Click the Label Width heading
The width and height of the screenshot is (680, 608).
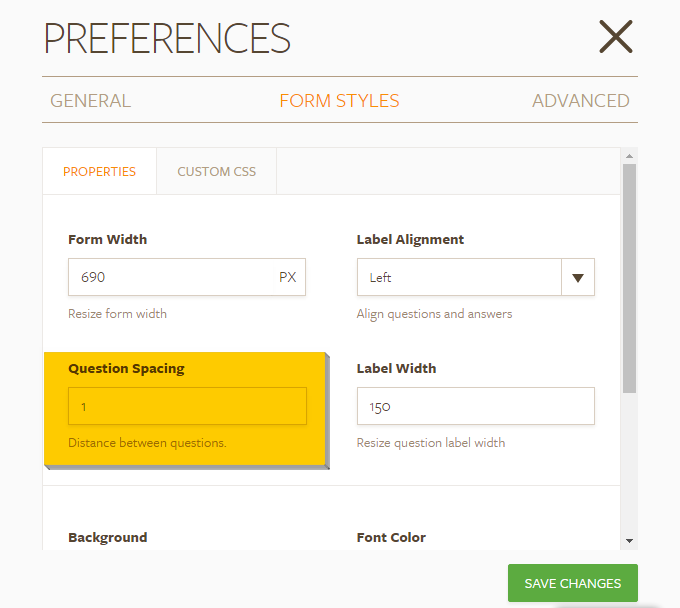pos(396,368)
